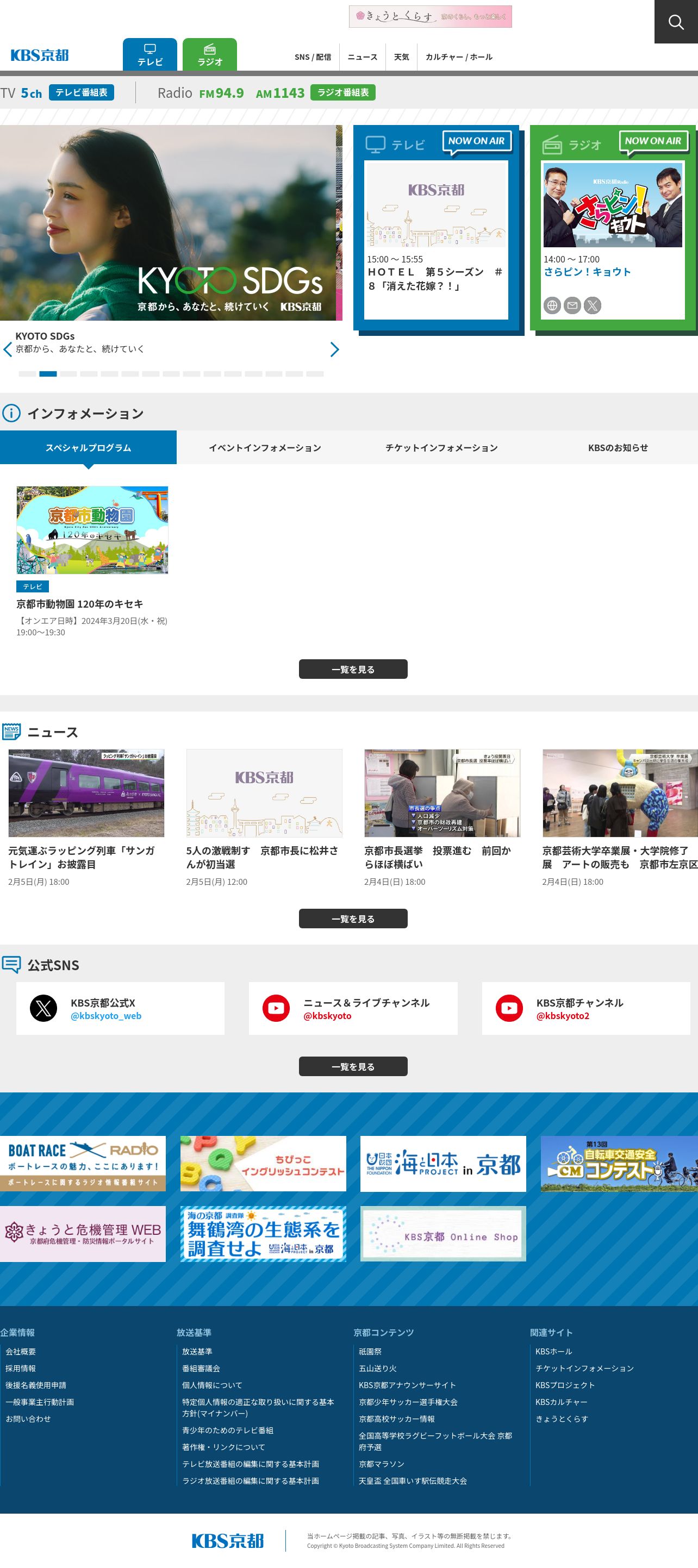
Task: Click YouTube icon for KBS京都チャンネル
Action: click(x=509, y=1008)
